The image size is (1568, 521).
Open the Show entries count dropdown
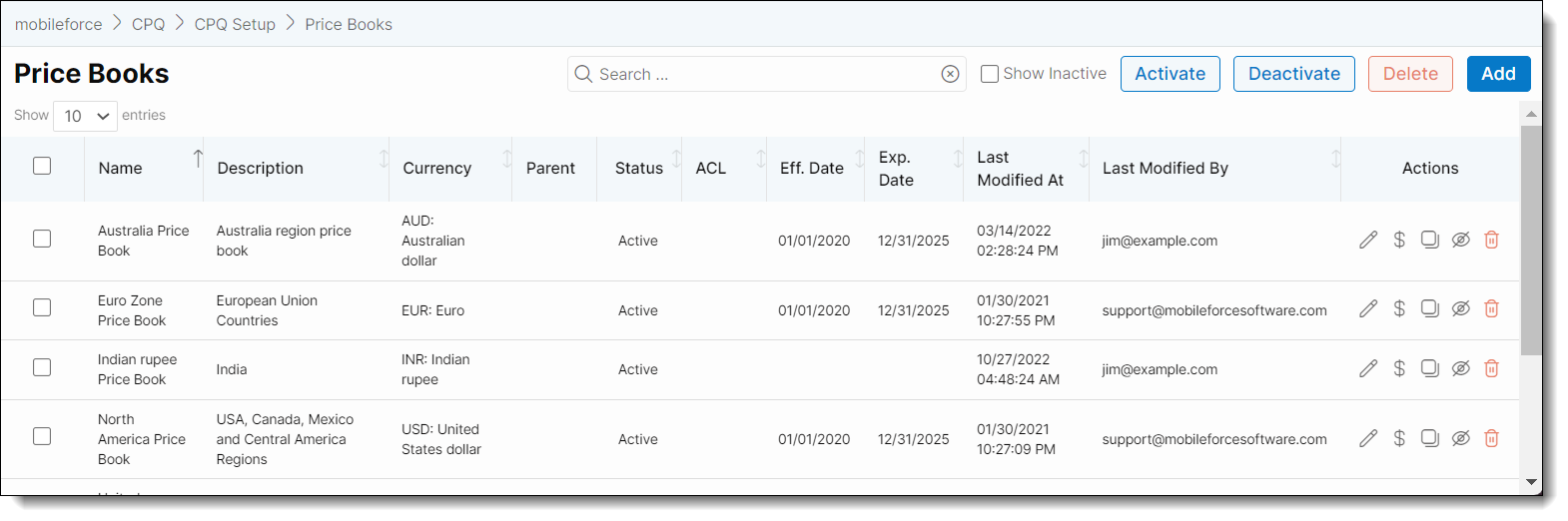[x=86, y=116]
